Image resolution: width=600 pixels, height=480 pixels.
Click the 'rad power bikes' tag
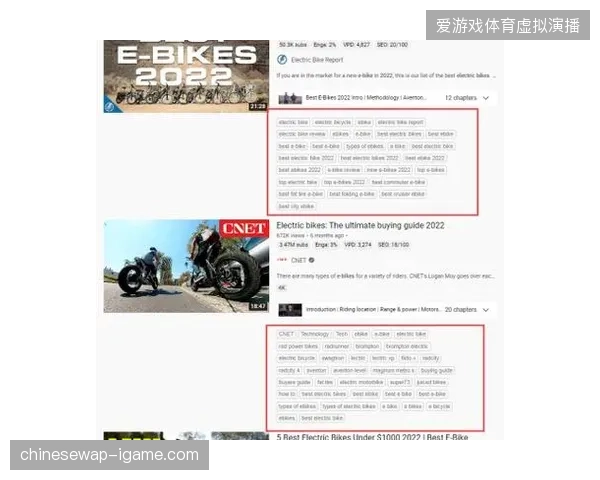(298, 346)
